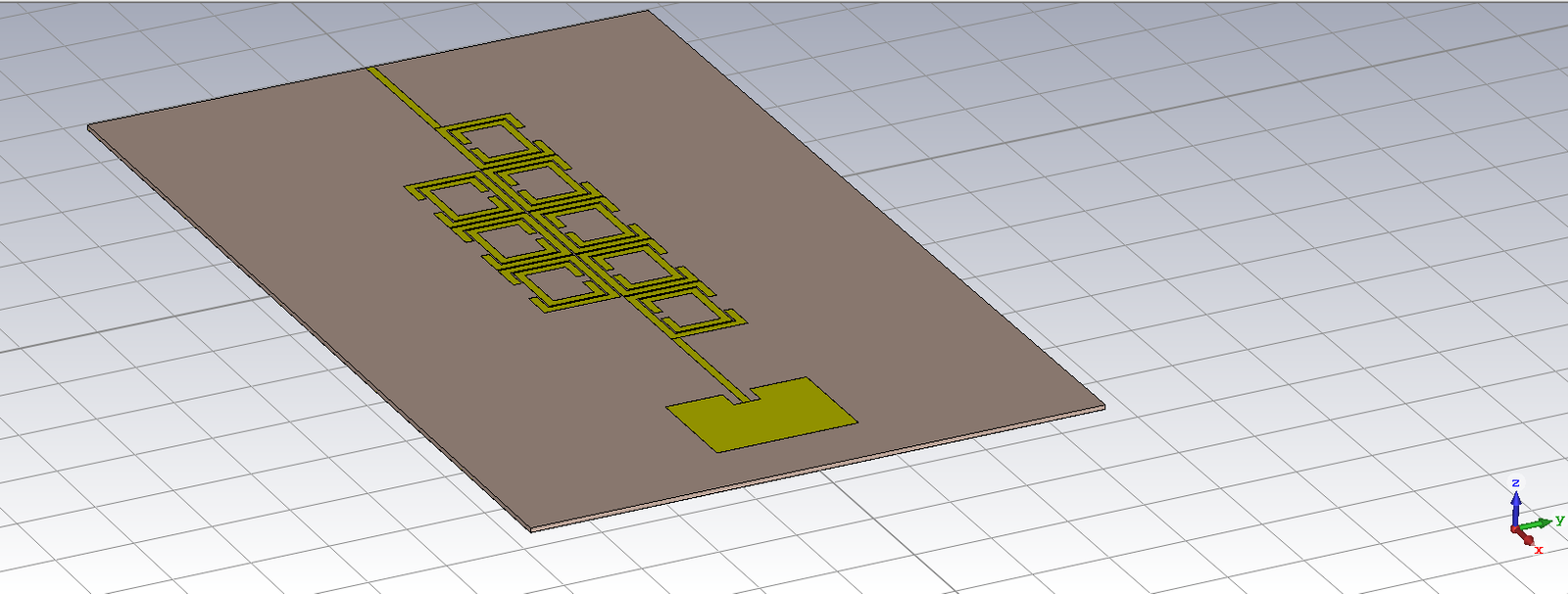This screenshot has height=594, width=1568.
Task: Click the coordinate axis triad
Action: click(x=1534, y=517)
